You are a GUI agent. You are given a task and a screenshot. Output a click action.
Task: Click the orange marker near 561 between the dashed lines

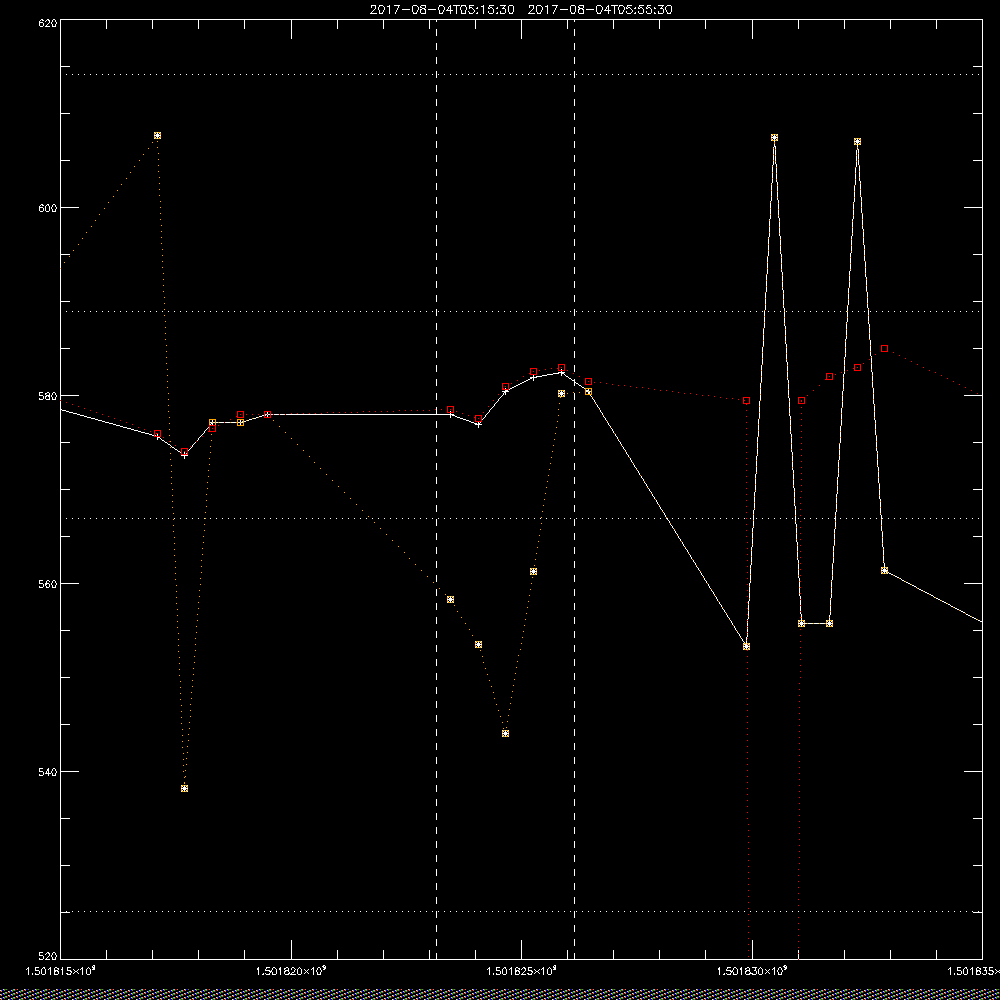[x=533, y=571]
